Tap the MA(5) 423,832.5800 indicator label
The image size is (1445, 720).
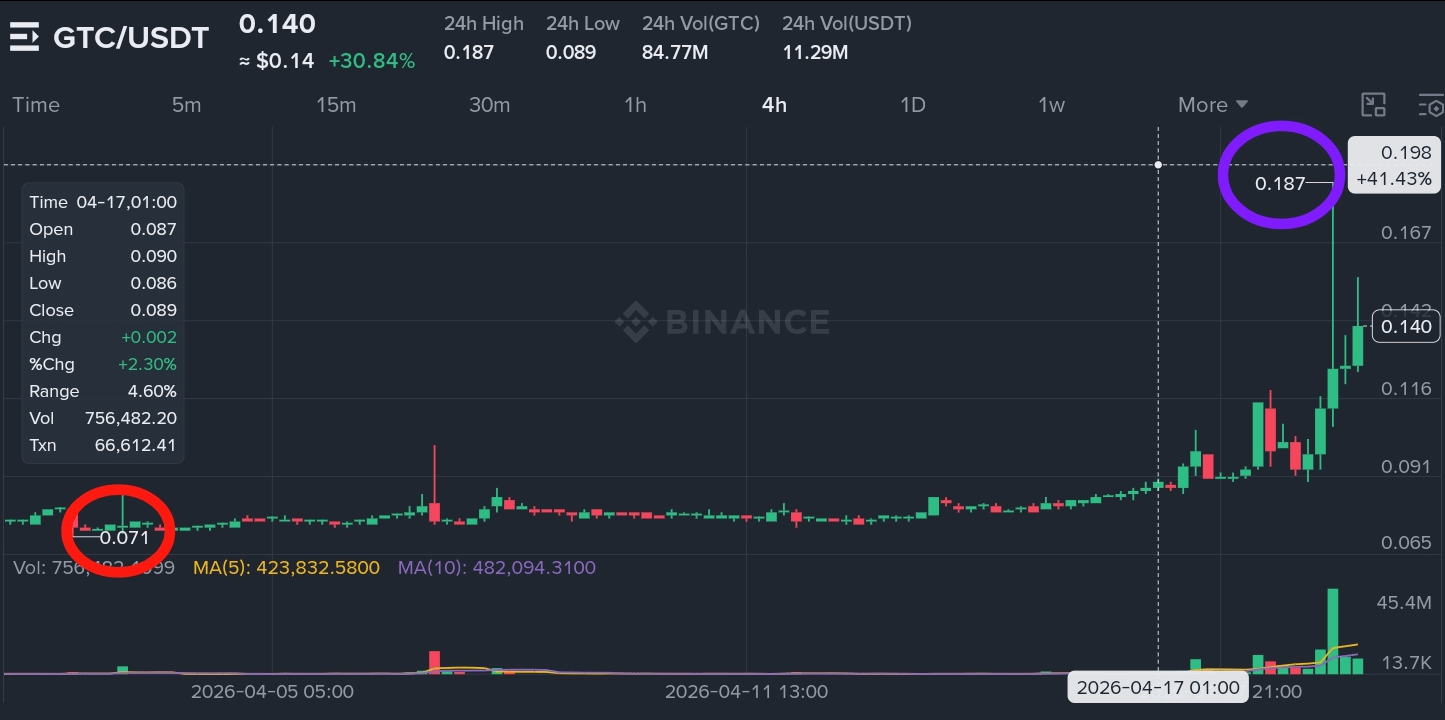coord(287,568)
